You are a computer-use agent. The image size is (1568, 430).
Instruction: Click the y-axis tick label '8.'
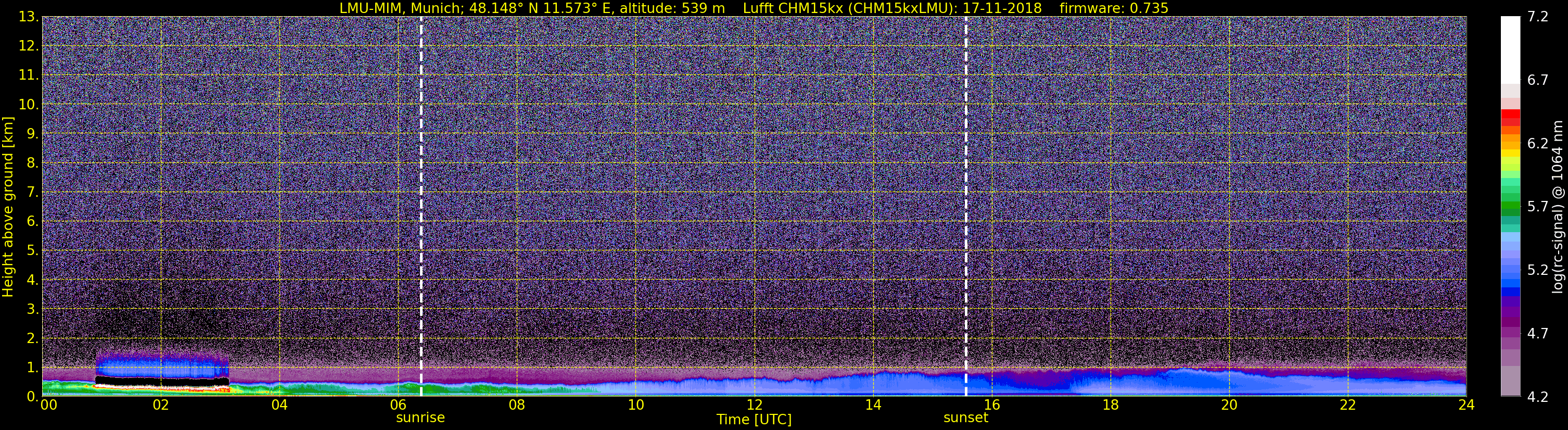(x=32, y=163)
